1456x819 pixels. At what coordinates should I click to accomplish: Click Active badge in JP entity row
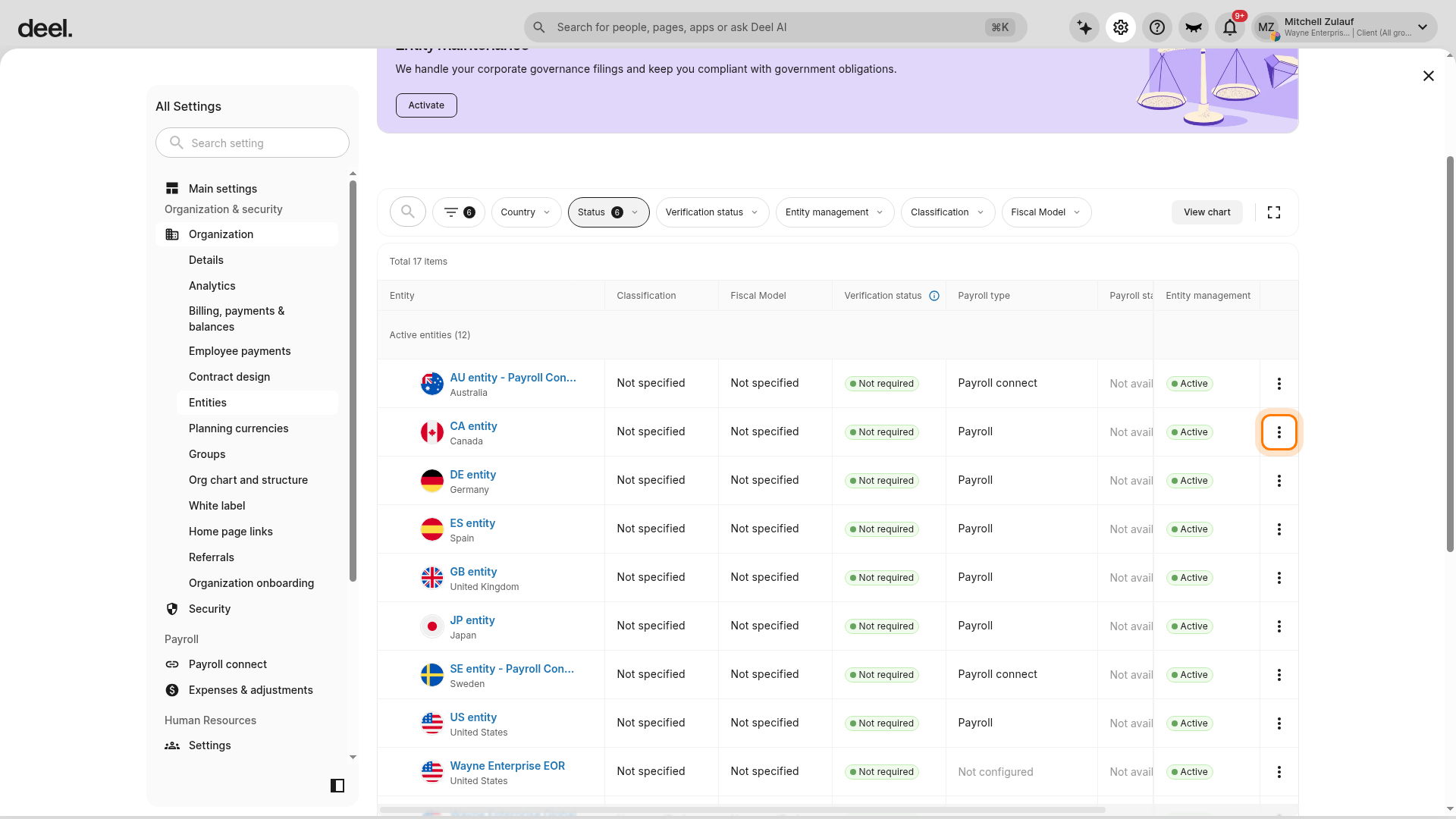pos(1189,626)
